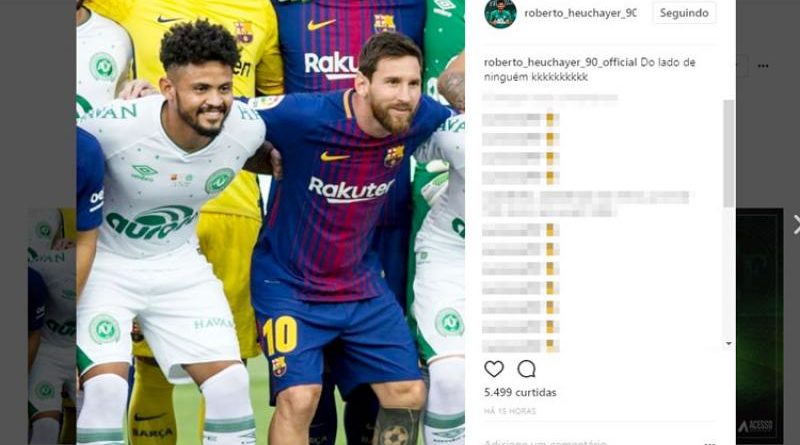Viewport: 800px width, 445px height.
Task: Click the Acesso logo on the right image
Action: coord(756,426)
